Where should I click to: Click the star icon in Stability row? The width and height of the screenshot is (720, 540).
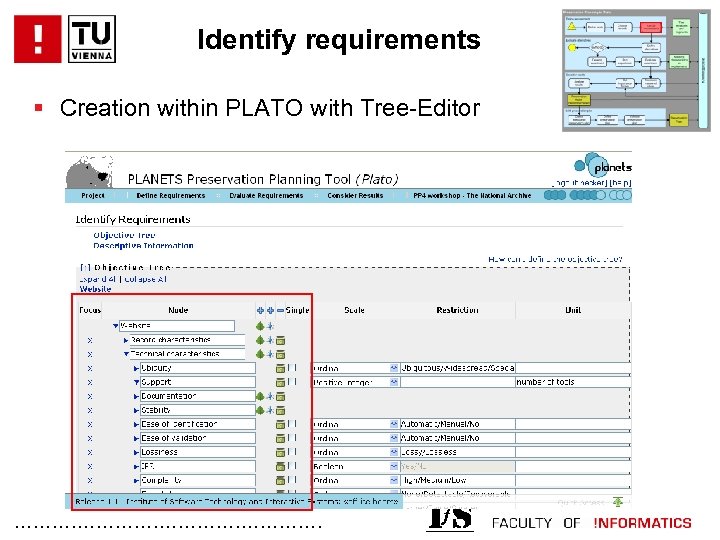point(270,410)
